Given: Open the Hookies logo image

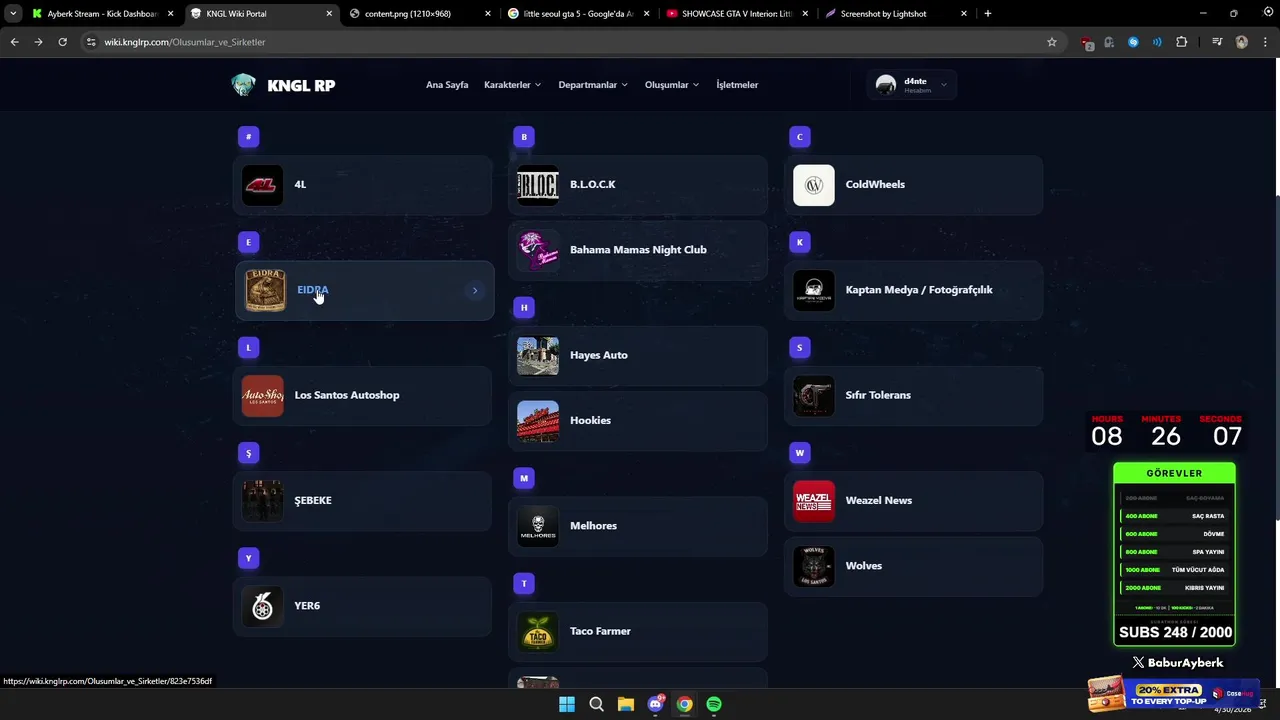Looking at the screenshot, I should 538,421.
